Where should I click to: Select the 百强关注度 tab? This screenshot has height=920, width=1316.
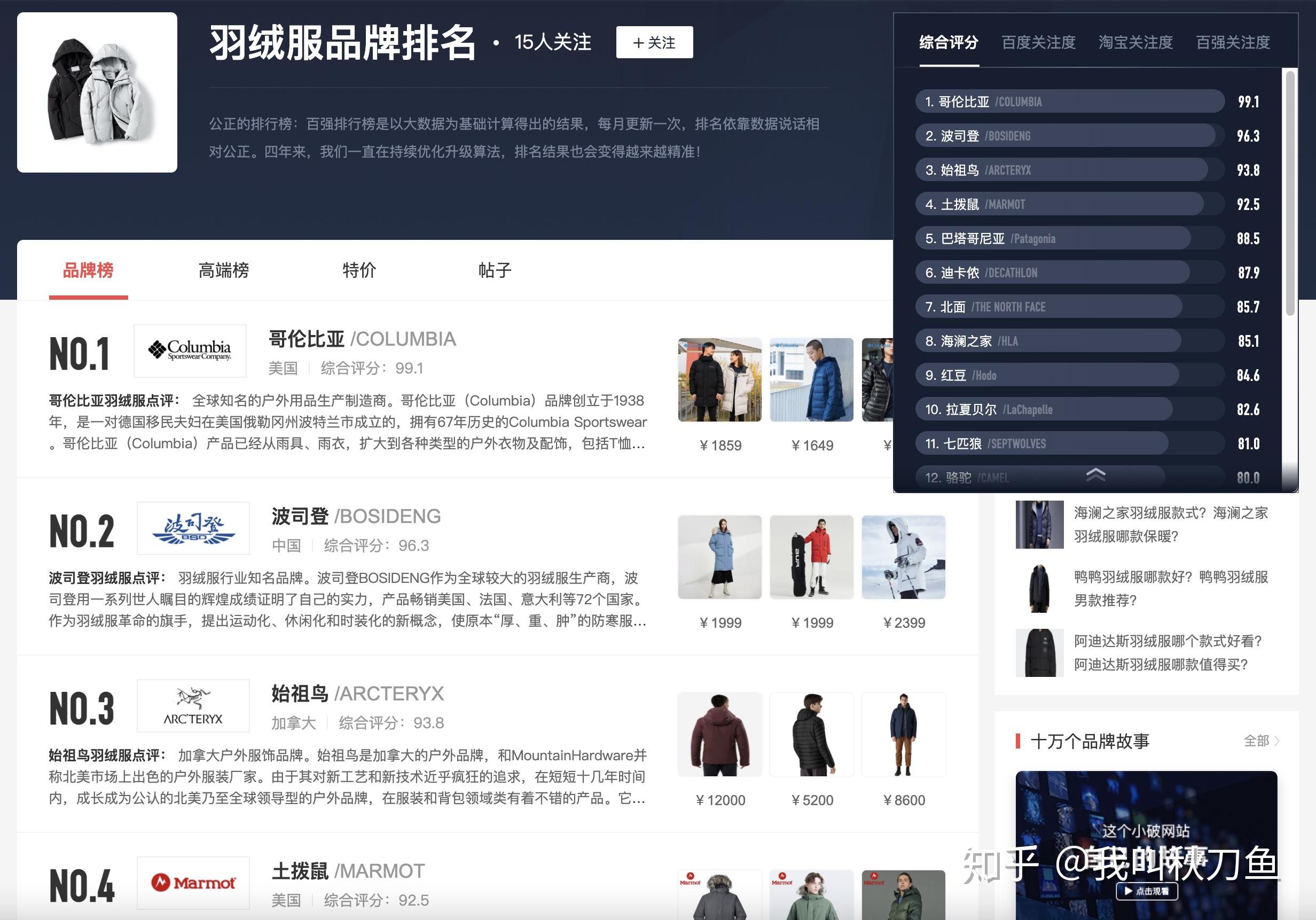[x=1233, y=42]
